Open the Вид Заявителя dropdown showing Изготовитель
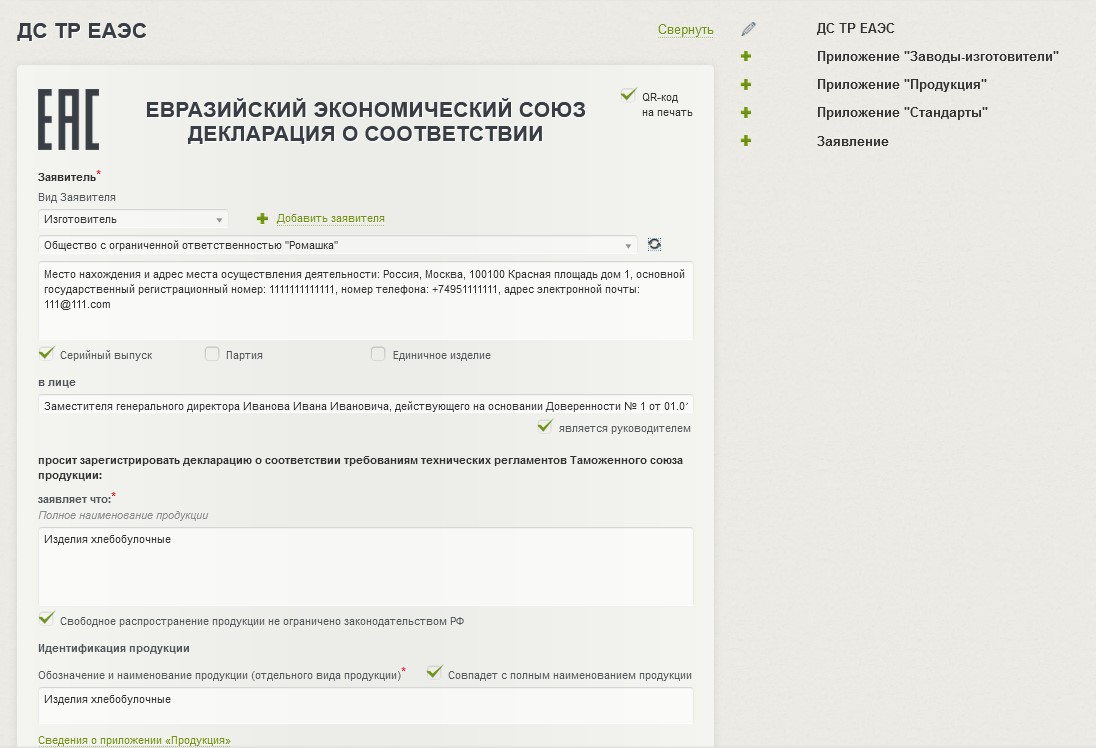The height and width of the screenshot is (748, 1096). click(133, 219)
